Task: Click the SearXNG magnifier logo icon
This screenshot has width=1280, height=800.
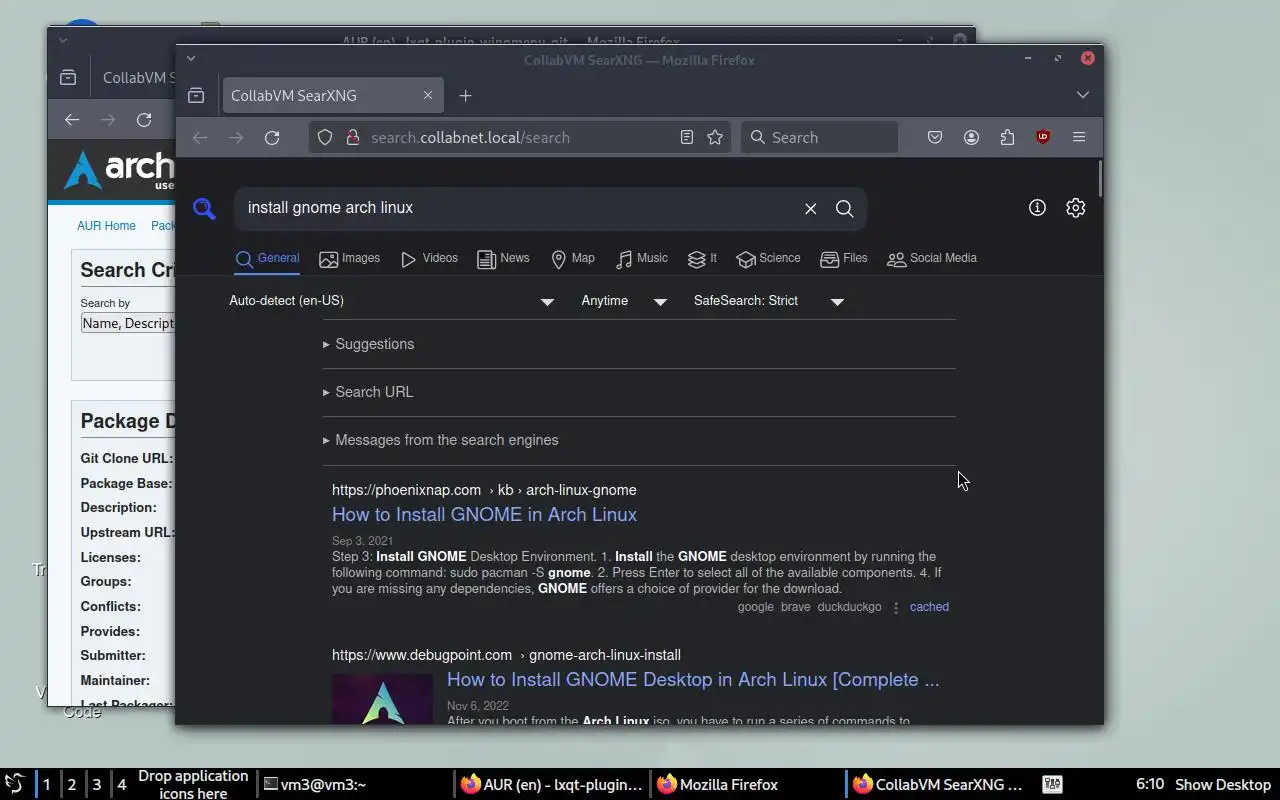Action: [x=204, y=208]
